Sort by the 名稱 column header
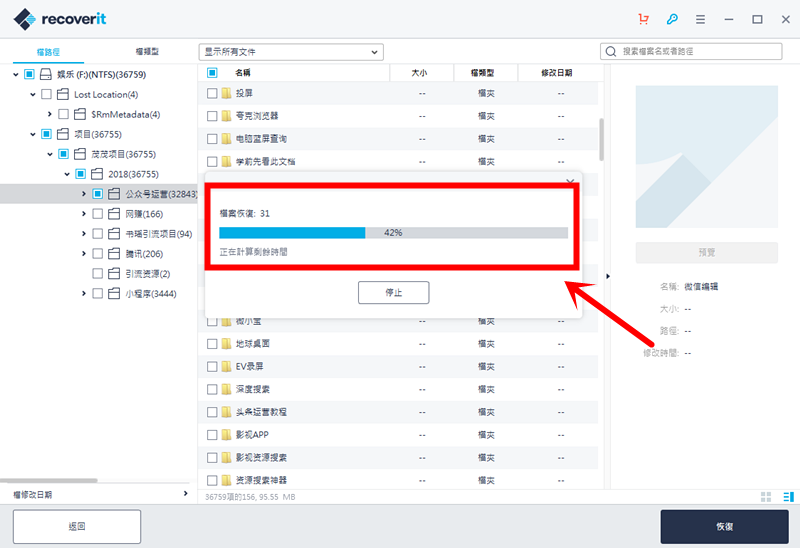Viewport: 800px width, 548px height. coord(243,73)
